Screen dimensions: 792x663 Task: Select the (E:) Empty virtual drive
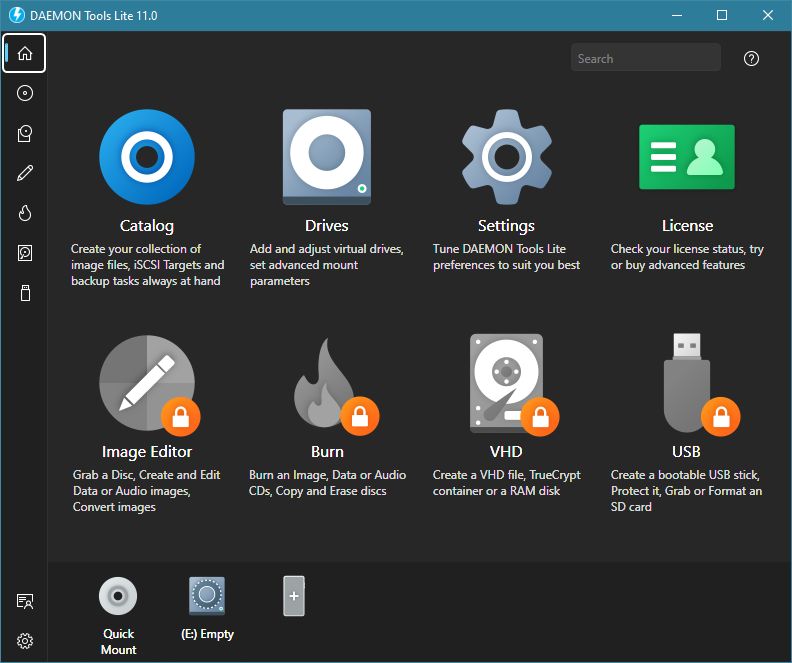tap(207, 596)
